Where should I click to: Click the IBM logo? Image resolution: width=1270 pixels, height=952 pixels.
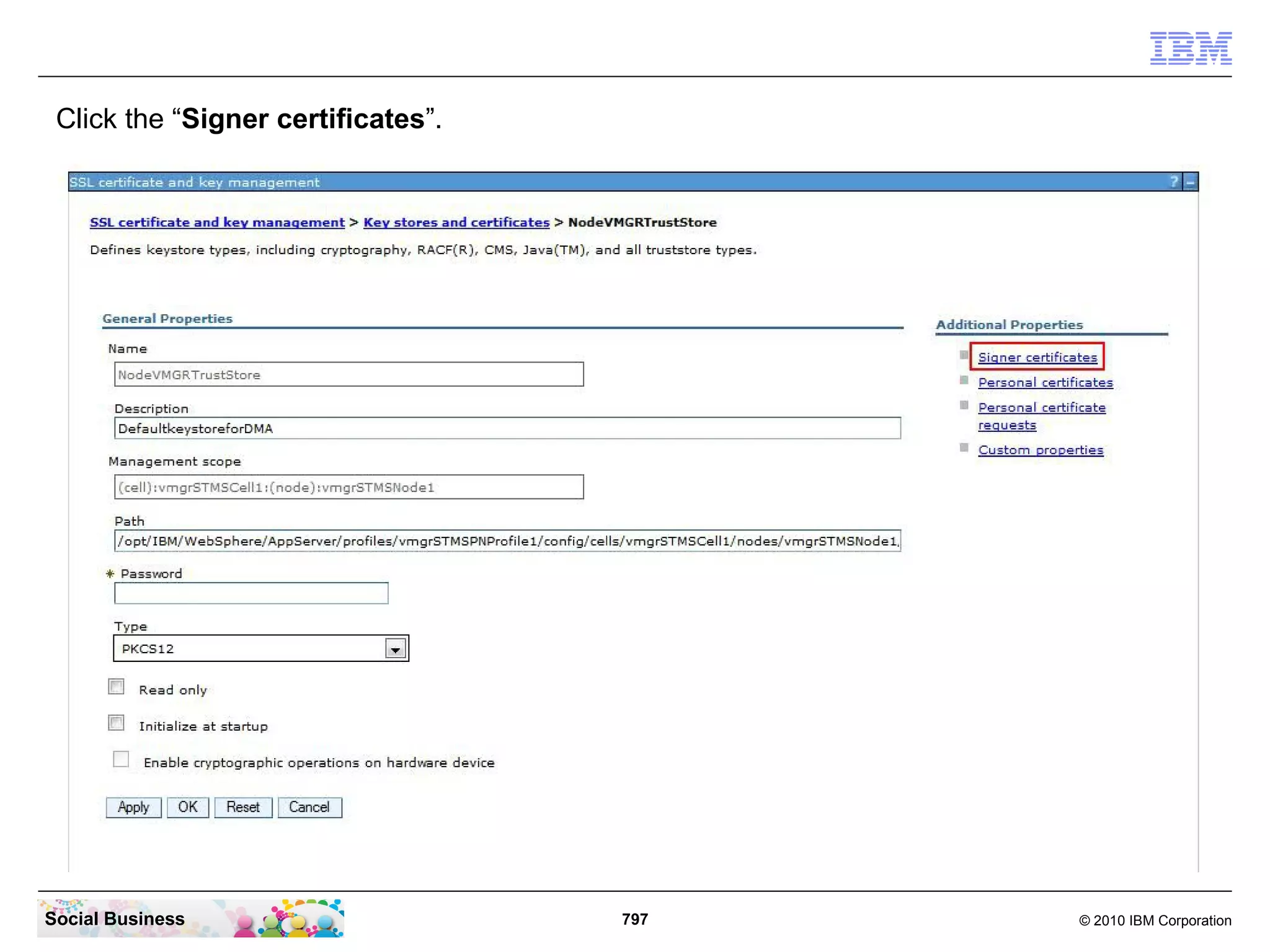click(1191, 48)
